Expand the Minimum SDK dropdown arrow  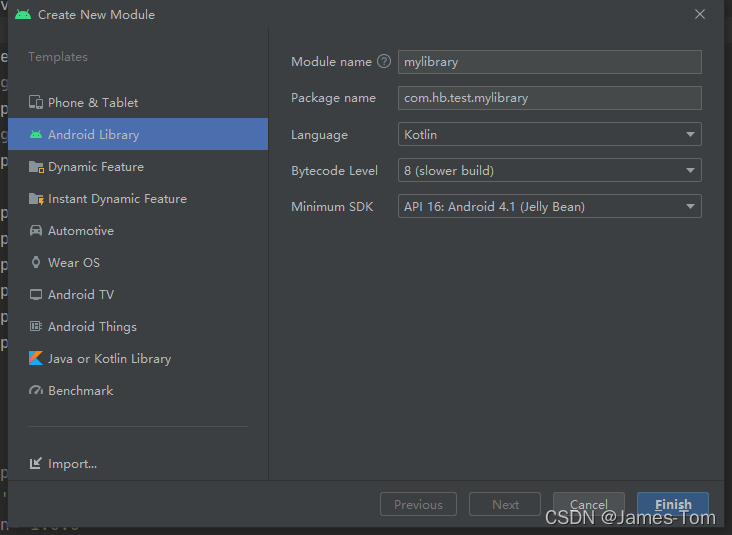click(690, 206)
